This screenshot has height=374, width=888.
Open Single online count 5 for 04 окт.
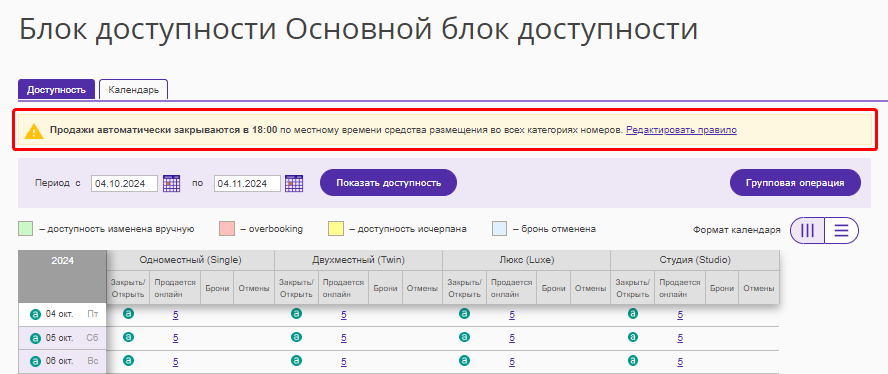176,315
